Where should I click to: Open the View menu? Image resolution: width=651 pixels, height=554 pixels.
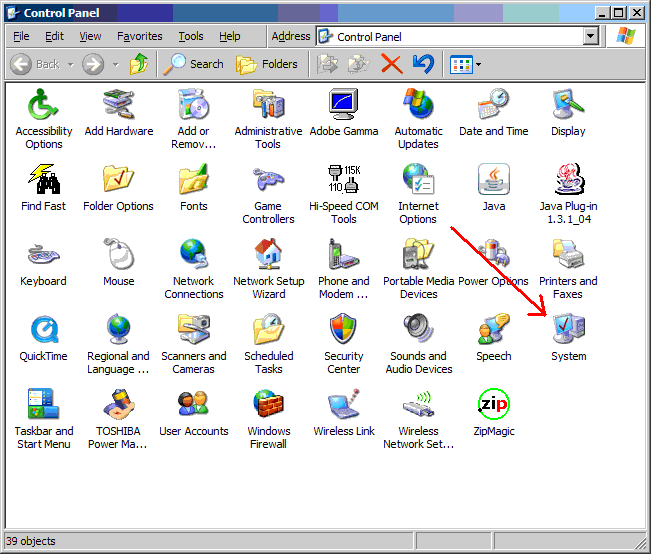[90, 37]
